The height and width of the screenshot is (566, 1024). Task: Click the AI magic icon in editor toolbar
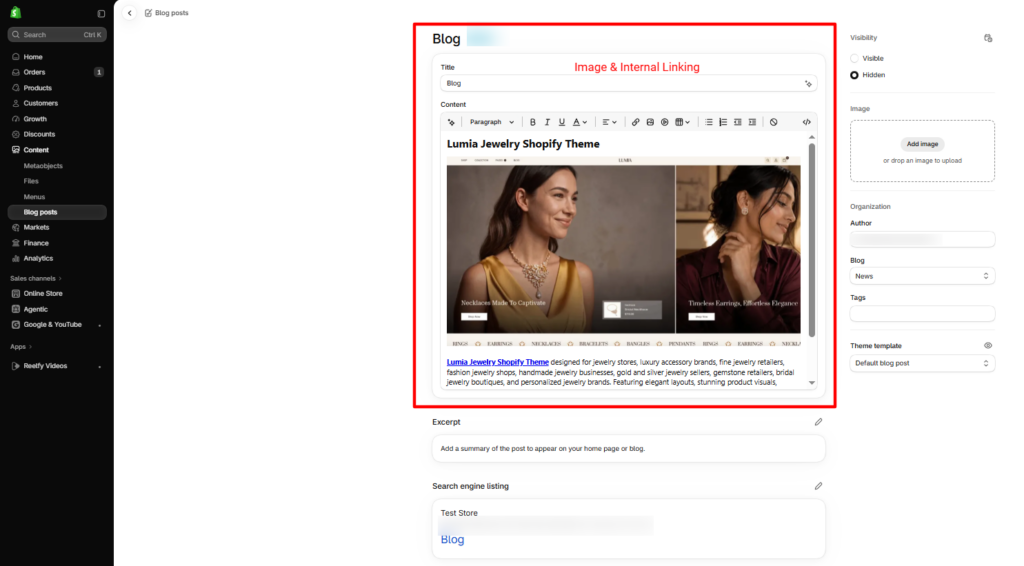click(451, 122)
